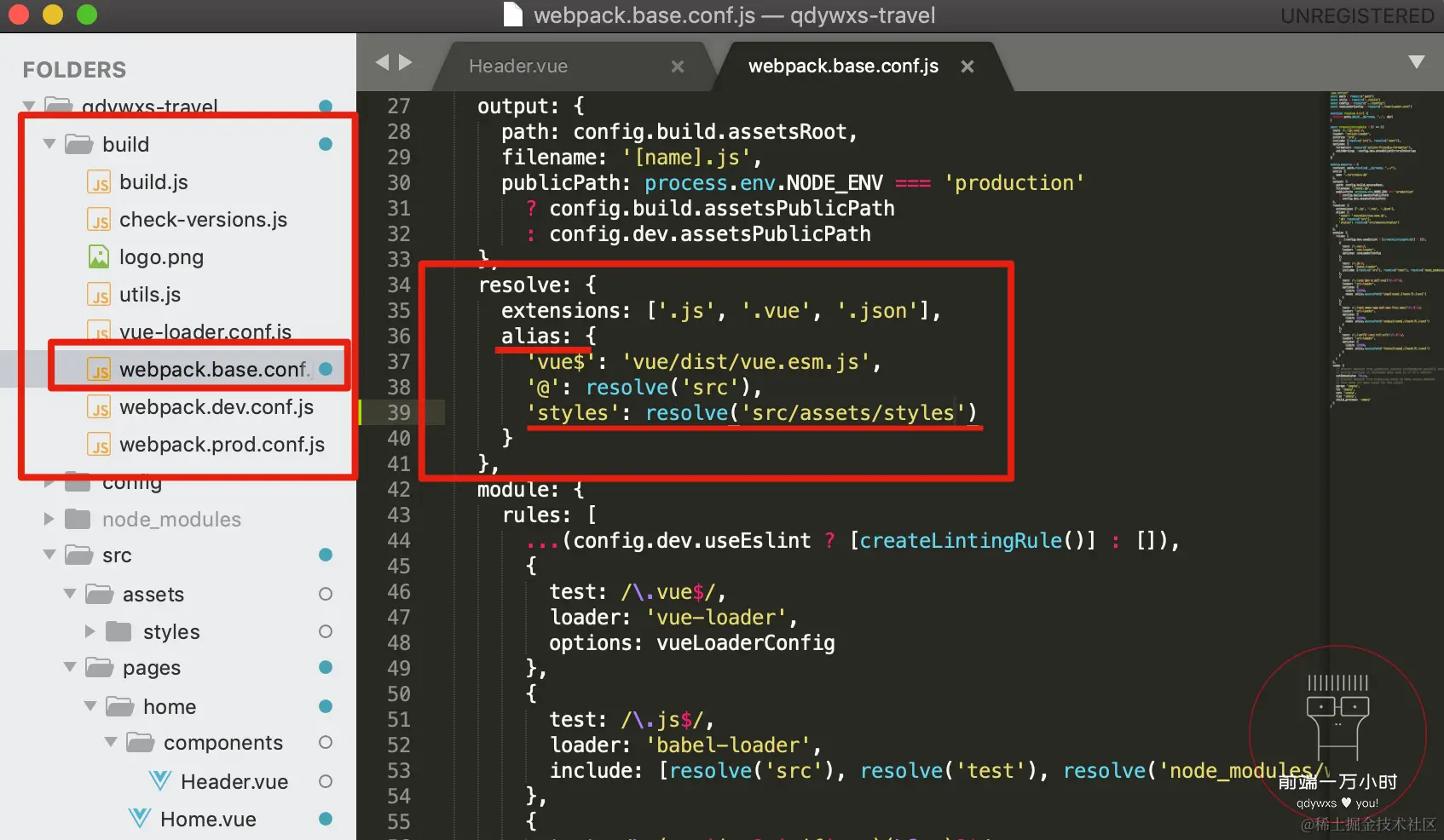Click the JS icon beside utils.js
Screen dimensions: 1444x840
pos(99,295)
